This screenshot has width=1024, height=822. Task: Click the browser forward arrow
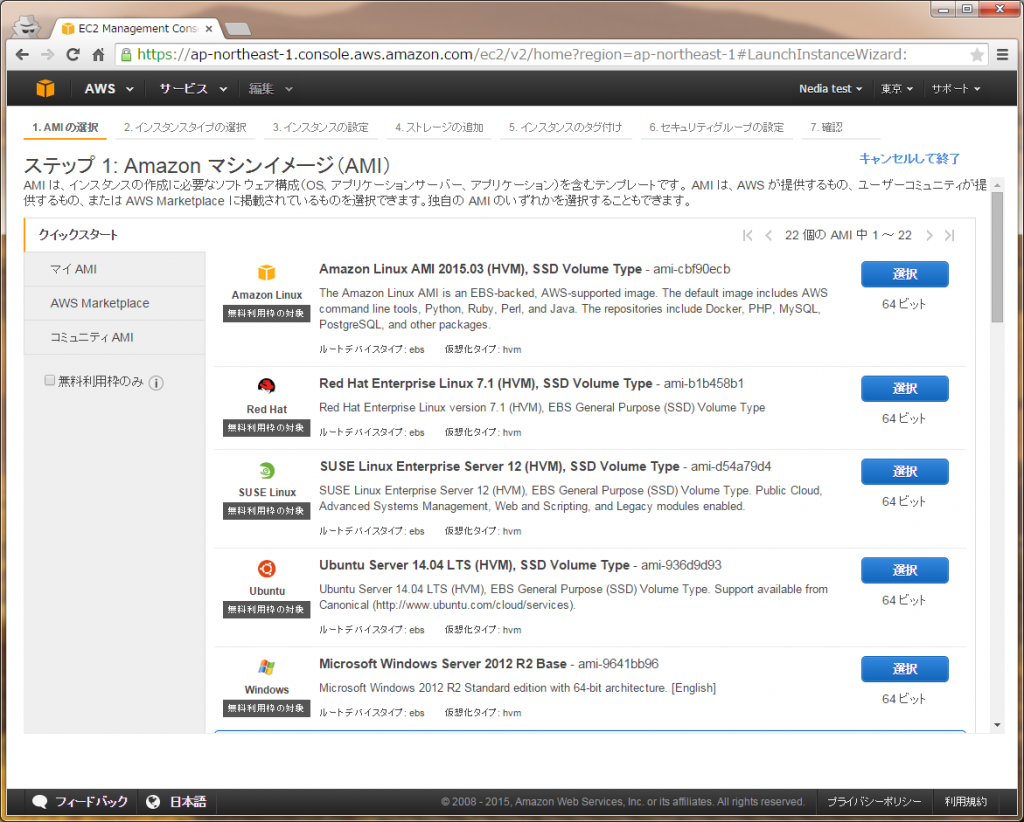(47, 54)
